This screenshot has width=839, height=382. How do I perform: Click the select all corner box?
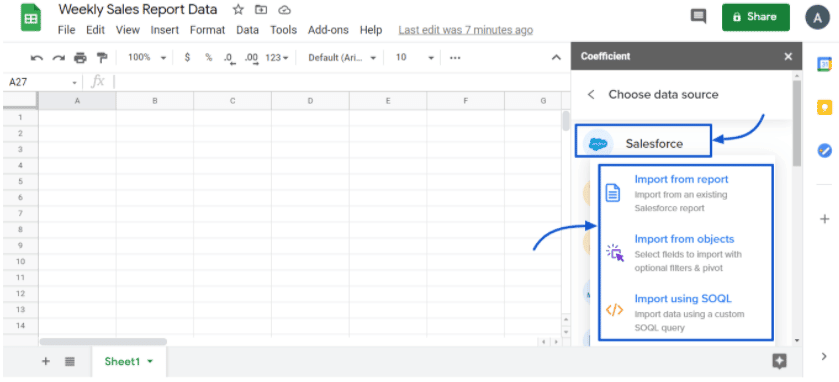pyautogui.click(x=20, y=101)
